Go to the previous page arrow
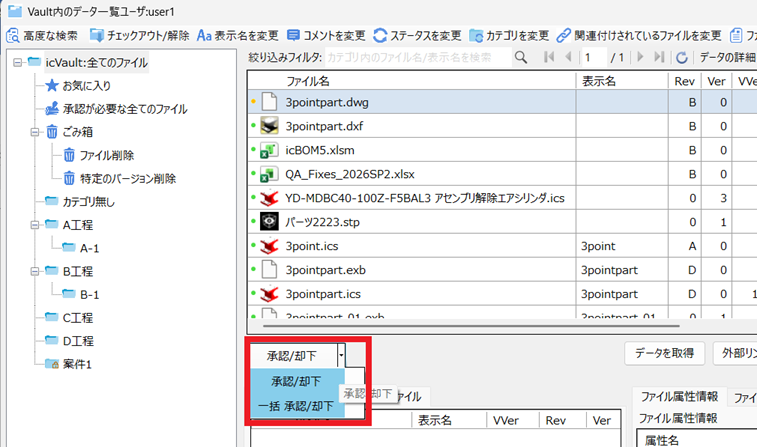 click(568, 57)
